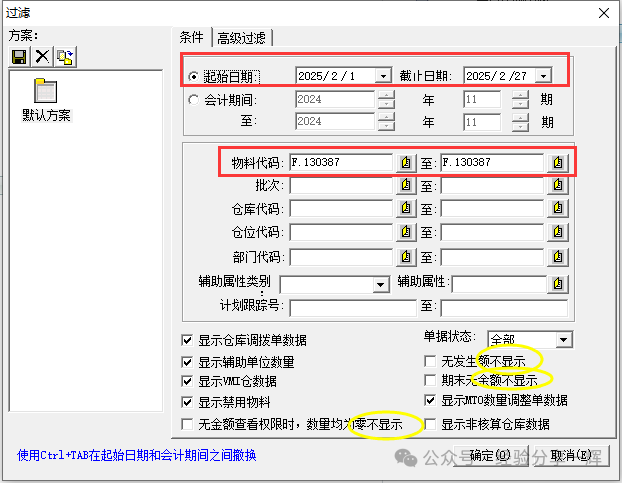Expand the 辅助属性类别 dropdown
The width and height of the screenshot is (622, 483).
[x=380, y=284]
